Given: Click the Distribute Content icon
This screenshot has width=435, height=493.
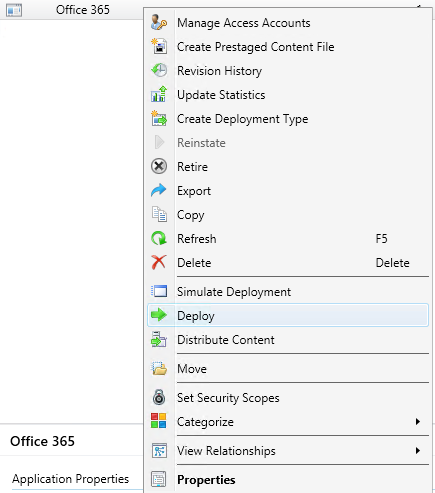Looking at the screenshot, I should coord(159,340).
